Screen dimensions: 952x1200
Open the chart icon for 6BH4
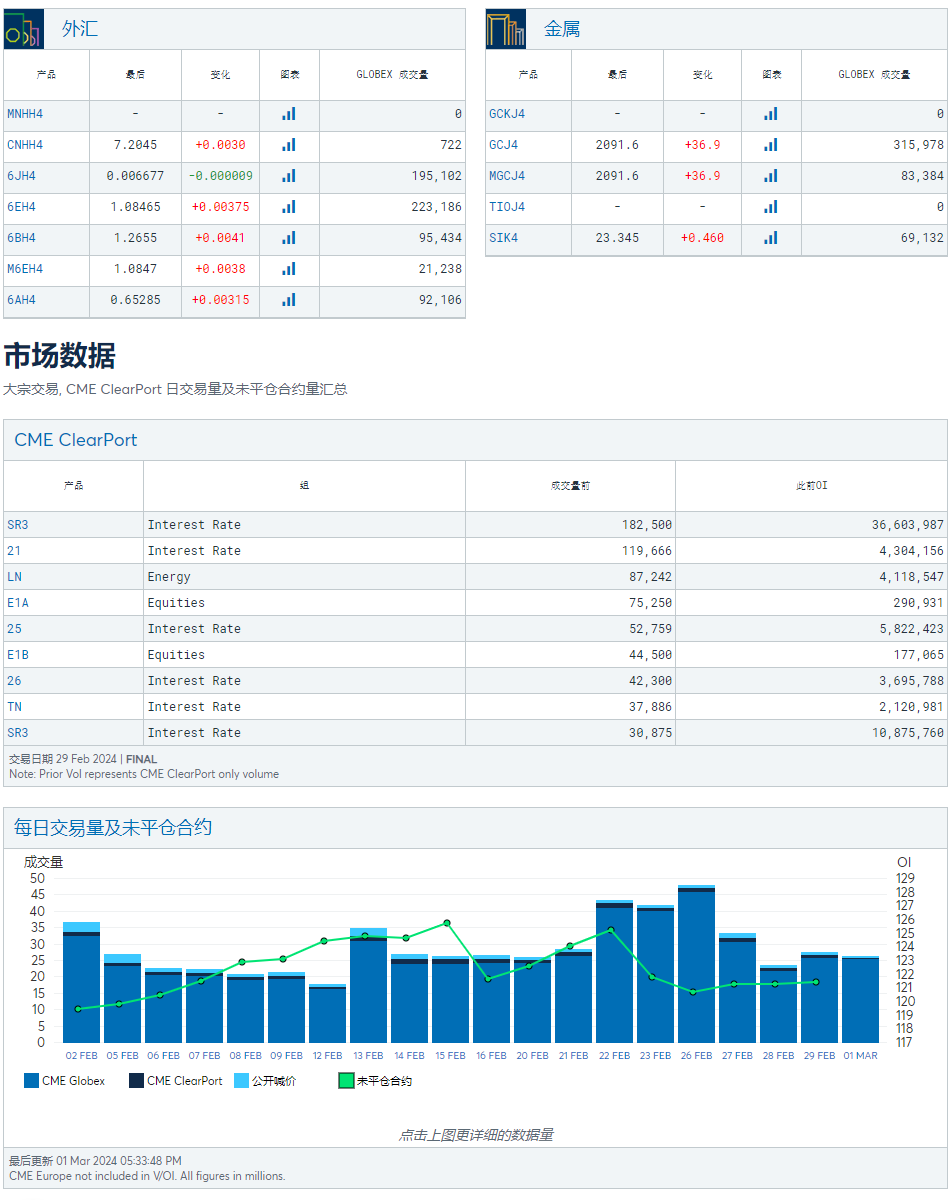289,238
